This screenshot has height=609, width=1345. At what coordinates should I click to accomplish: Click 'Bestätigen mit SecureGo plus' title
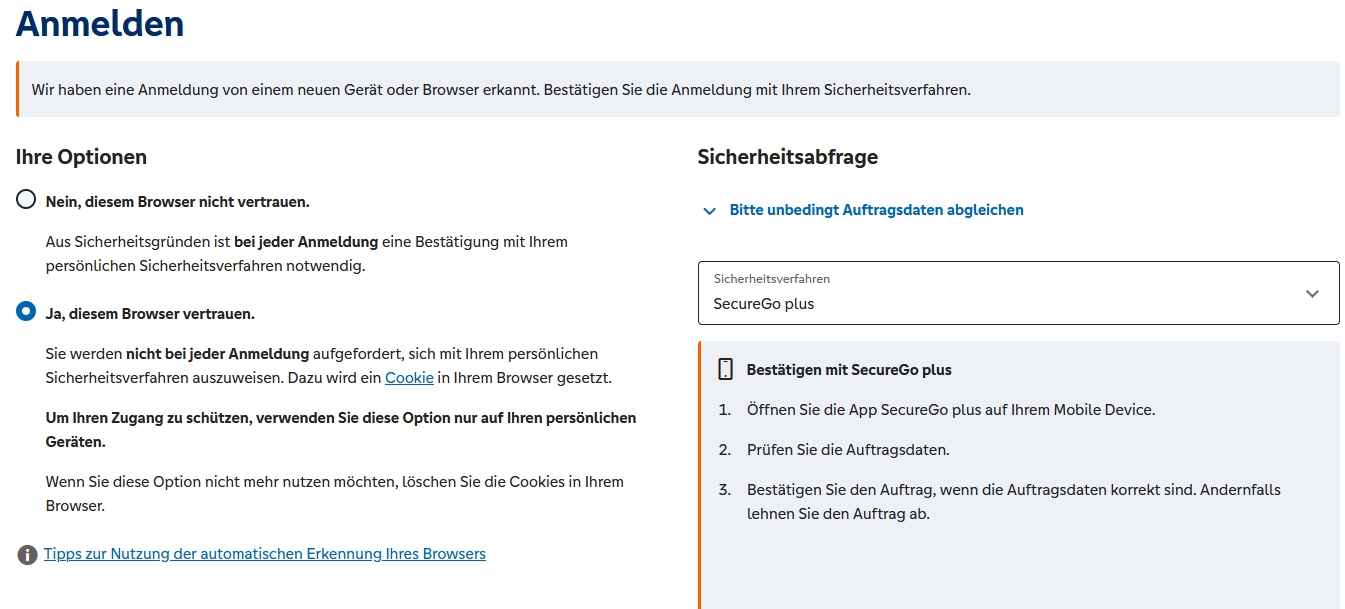tap(849, 370)
